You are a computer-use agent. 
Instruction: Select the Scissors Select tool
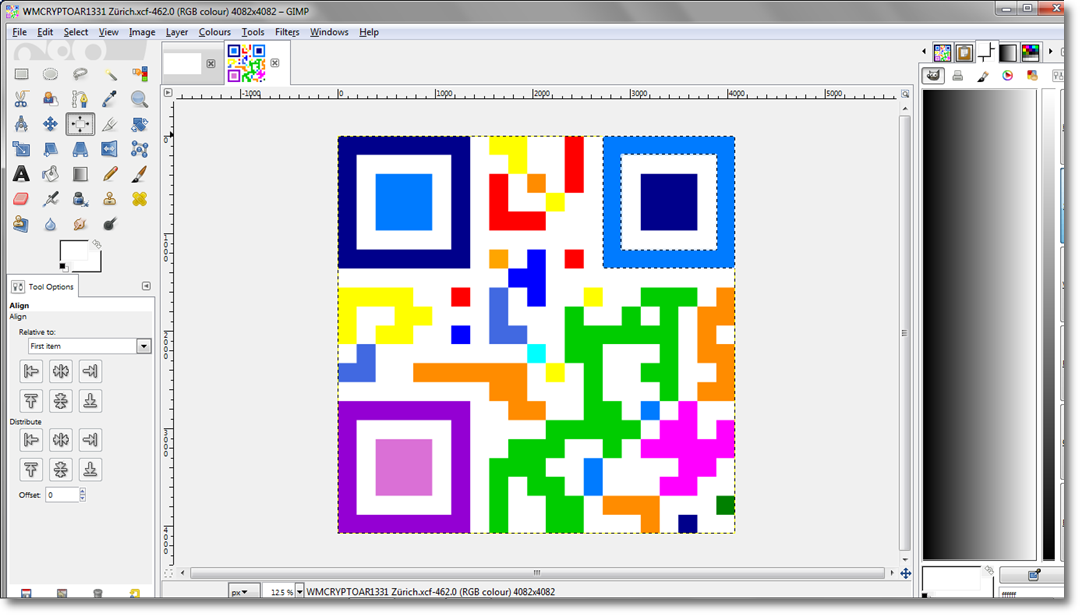point(21,99)
